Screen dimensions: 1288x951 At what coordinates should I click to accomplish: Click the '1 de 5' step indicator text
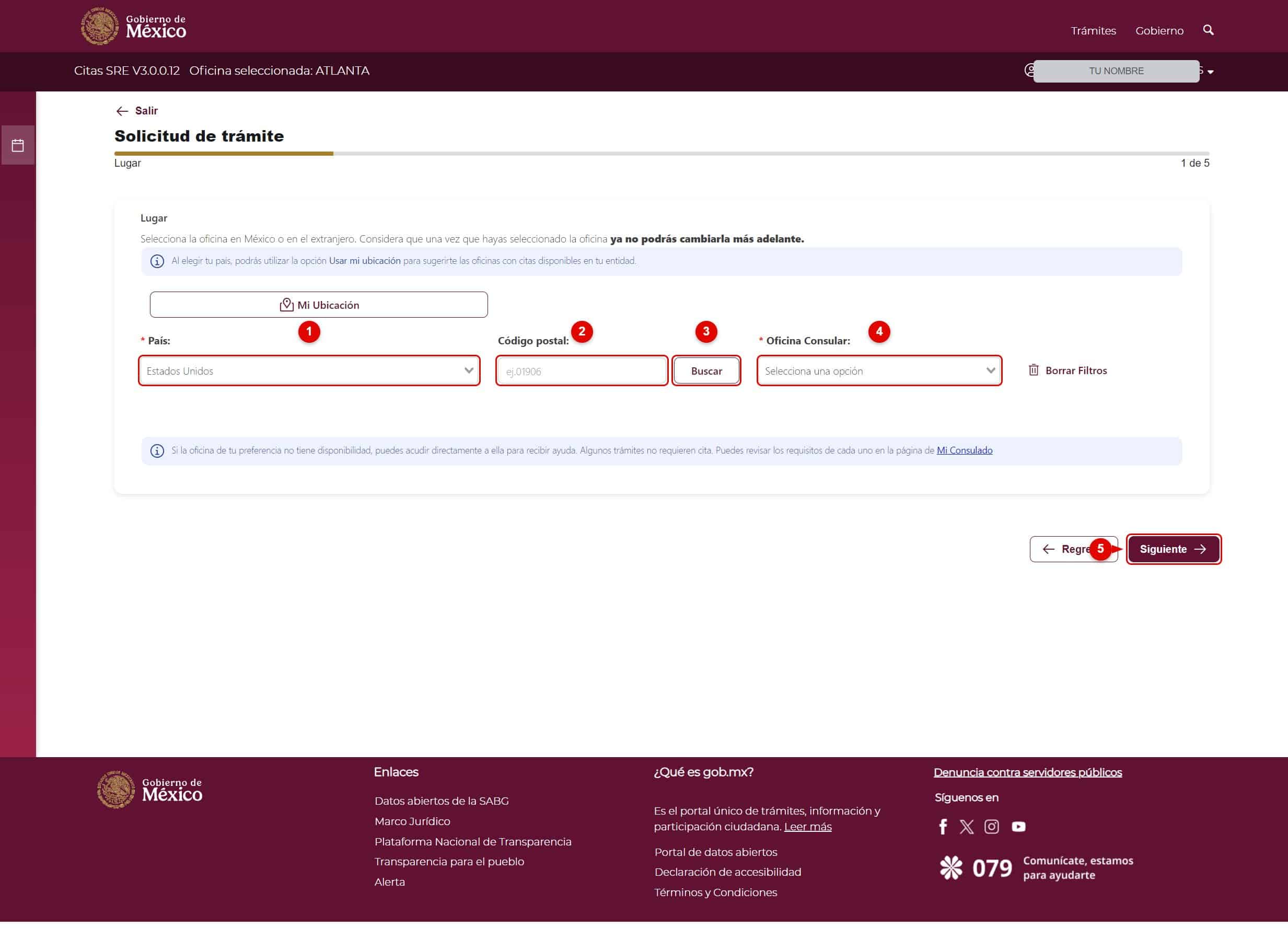coord(1195,163)
